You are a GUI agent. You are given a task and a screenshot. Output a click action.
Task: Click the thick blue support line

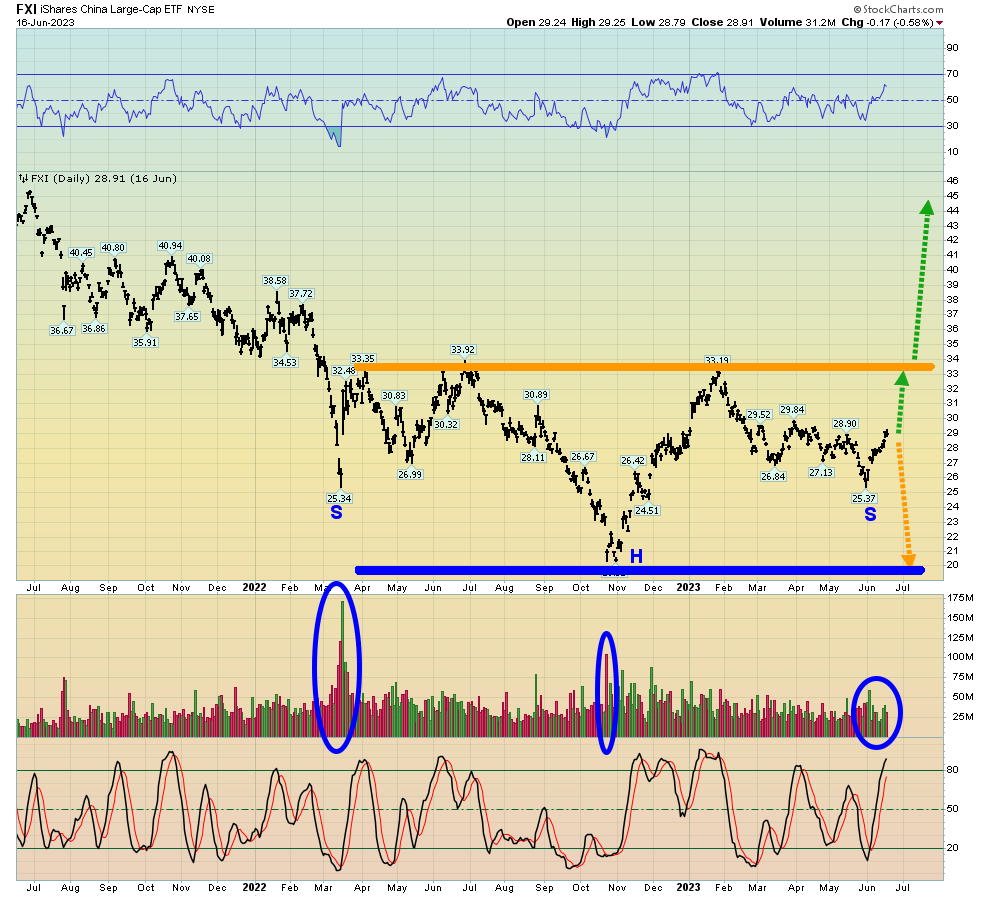point(640,570)
